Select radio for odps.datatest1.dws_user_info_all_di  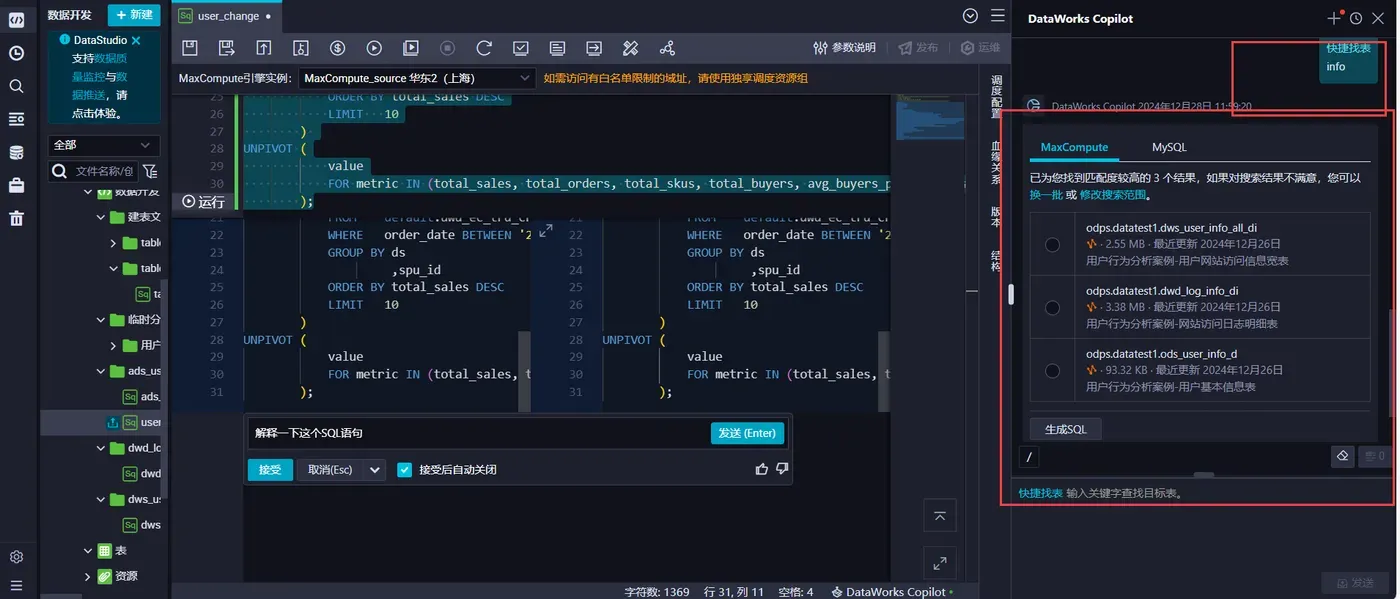click(1052, 244)
